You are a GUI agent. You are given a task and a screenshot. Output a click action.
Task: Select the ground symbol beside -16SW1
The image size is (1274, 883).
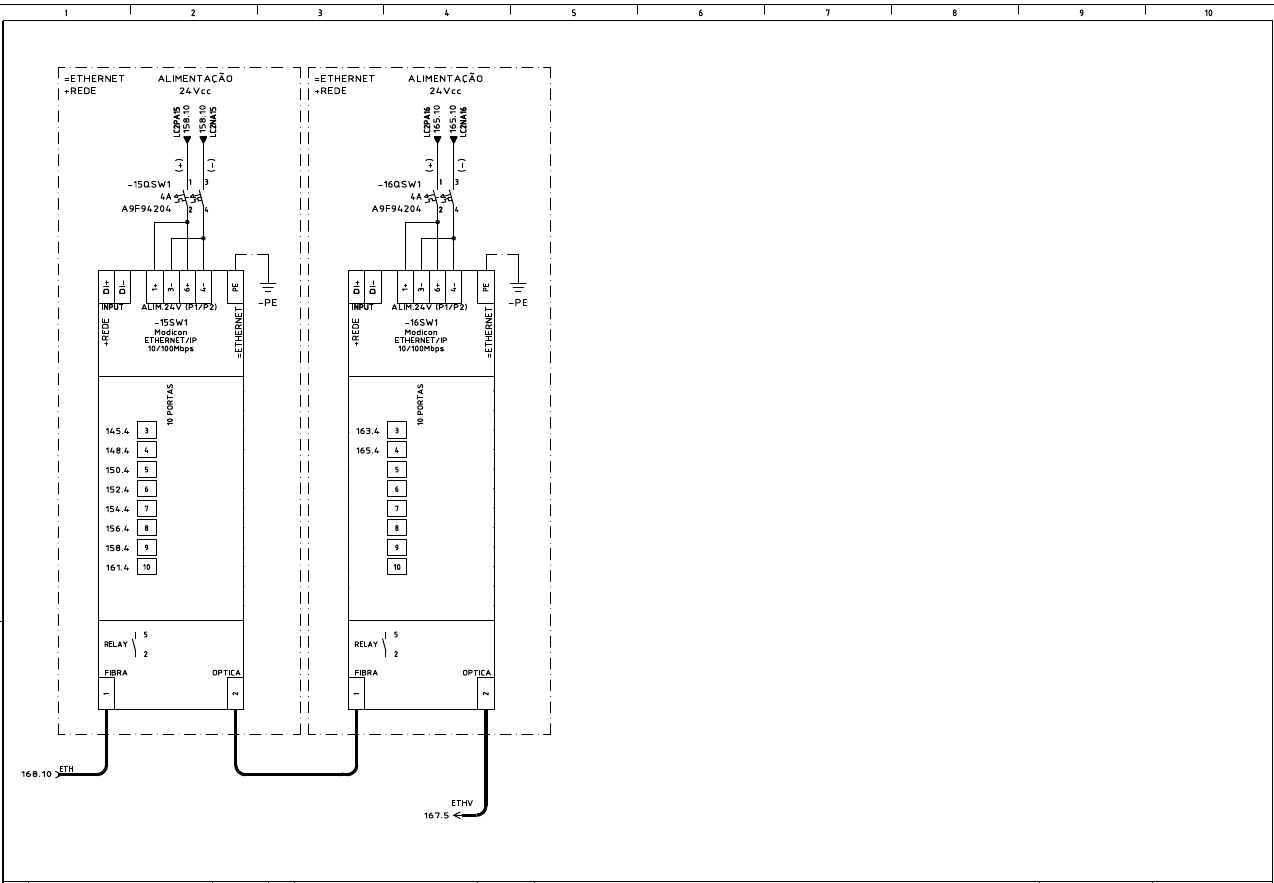click(x=517, y=289)
